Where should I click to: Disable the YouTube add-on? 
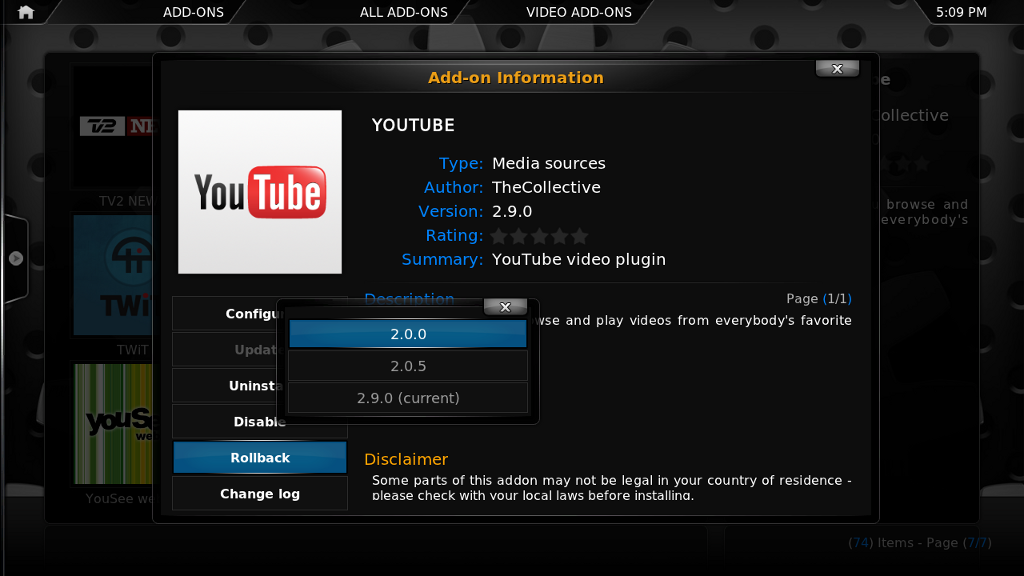(x=225, y=422)
